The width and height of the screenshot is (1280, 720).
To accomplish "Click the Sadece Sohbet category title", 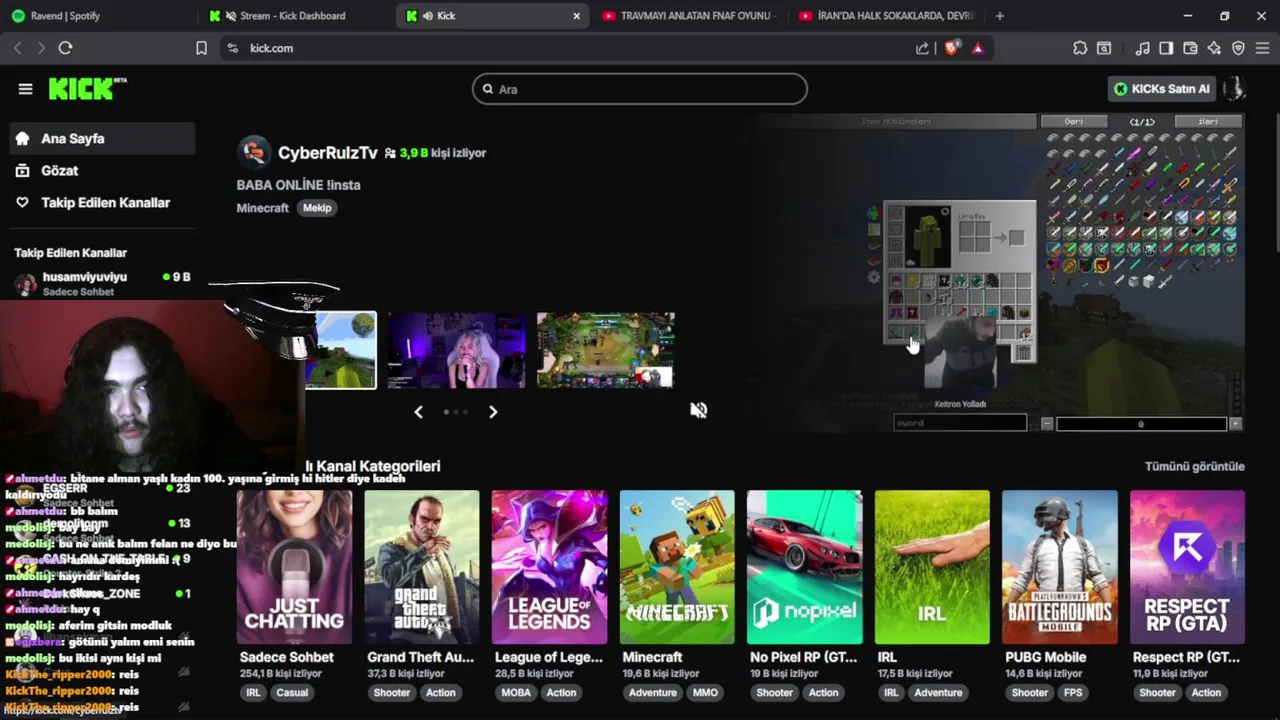I will click(x=287, y=657).
